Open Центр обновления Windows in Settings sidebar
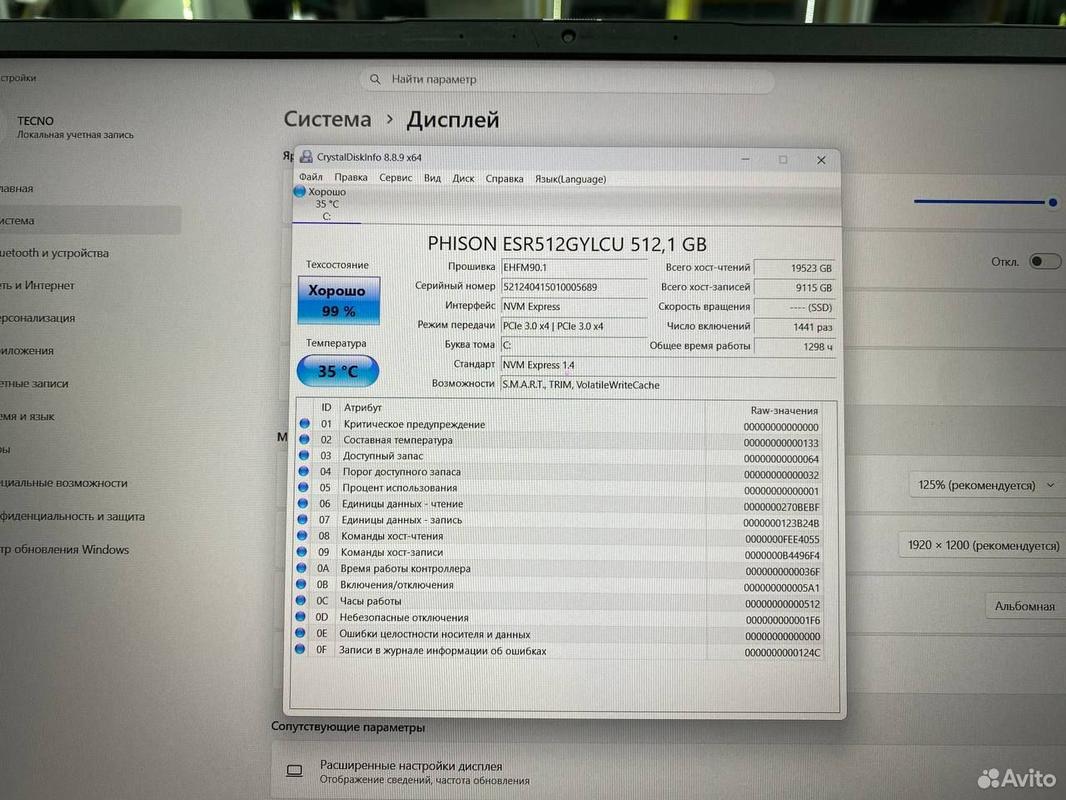 click(x=65, y=550)
